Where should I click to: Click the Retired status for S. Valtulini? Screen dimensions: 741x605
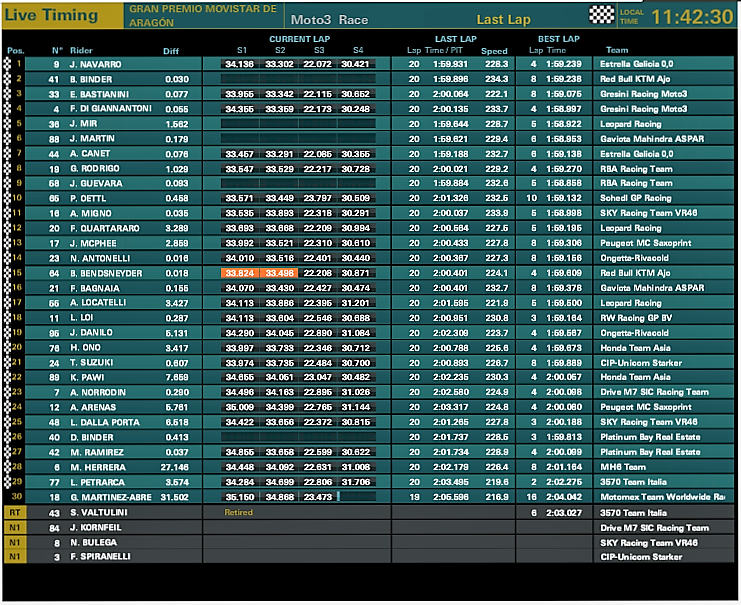click(238, 512)
